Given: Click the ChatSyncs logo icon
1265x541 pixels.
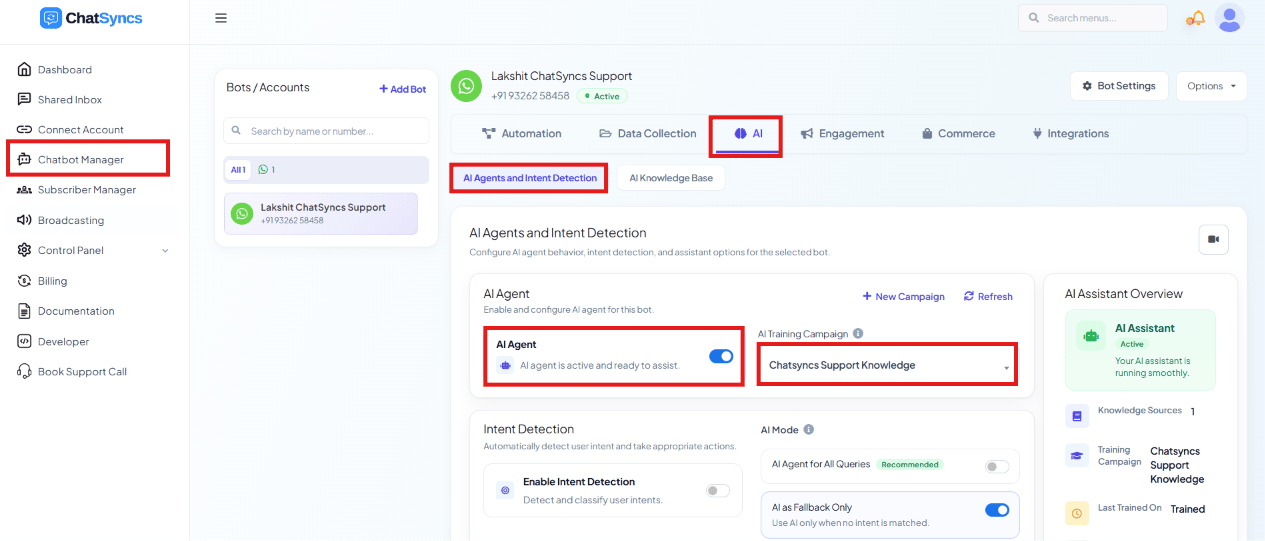Looking at the screenshot, I should (x=51, y=18).
